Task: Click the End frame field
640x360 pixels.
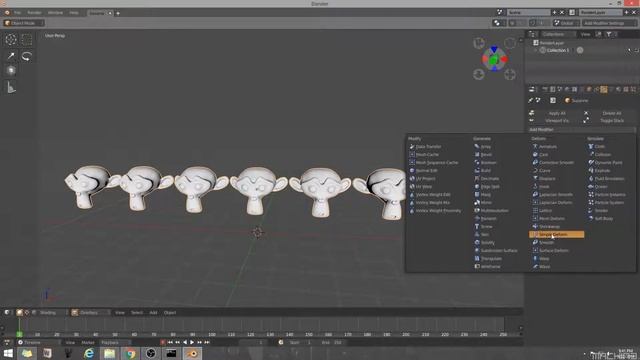Action: pos(331,342)
